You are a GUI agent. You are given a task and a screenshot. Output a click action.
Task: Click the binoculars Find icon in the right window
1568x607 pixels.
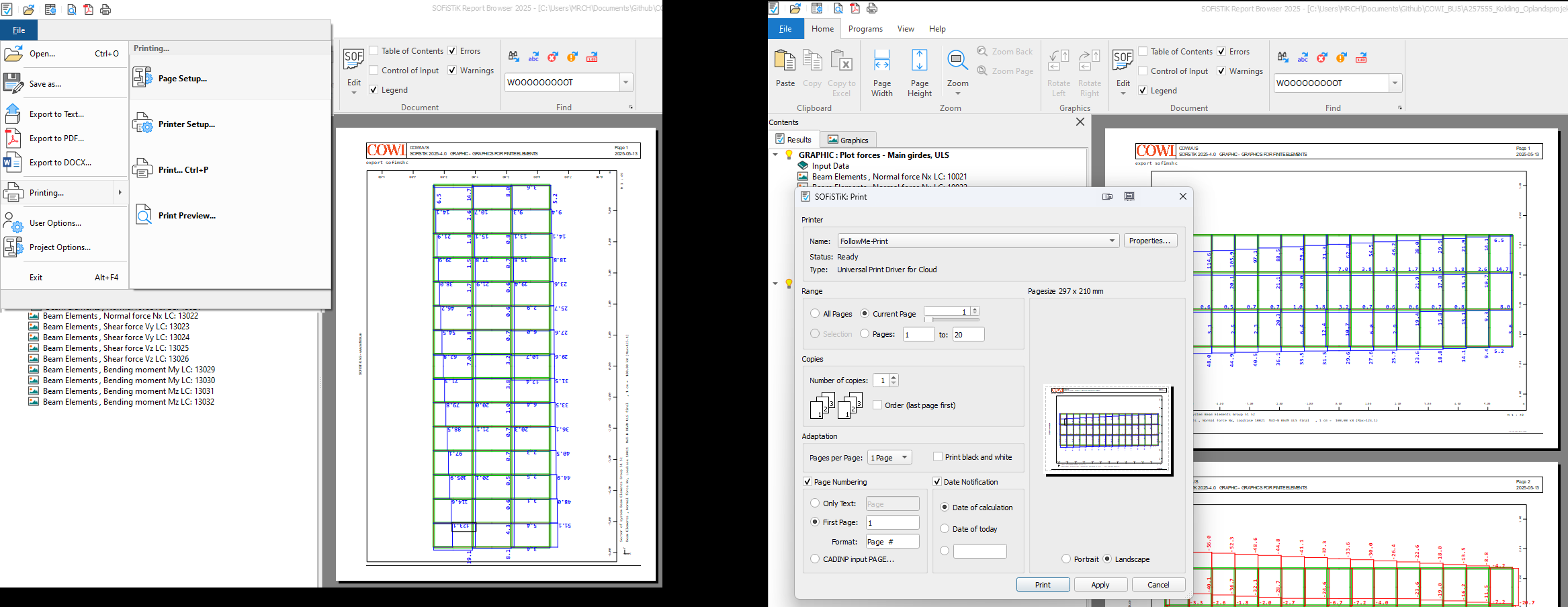click(x=1282, y=58)
